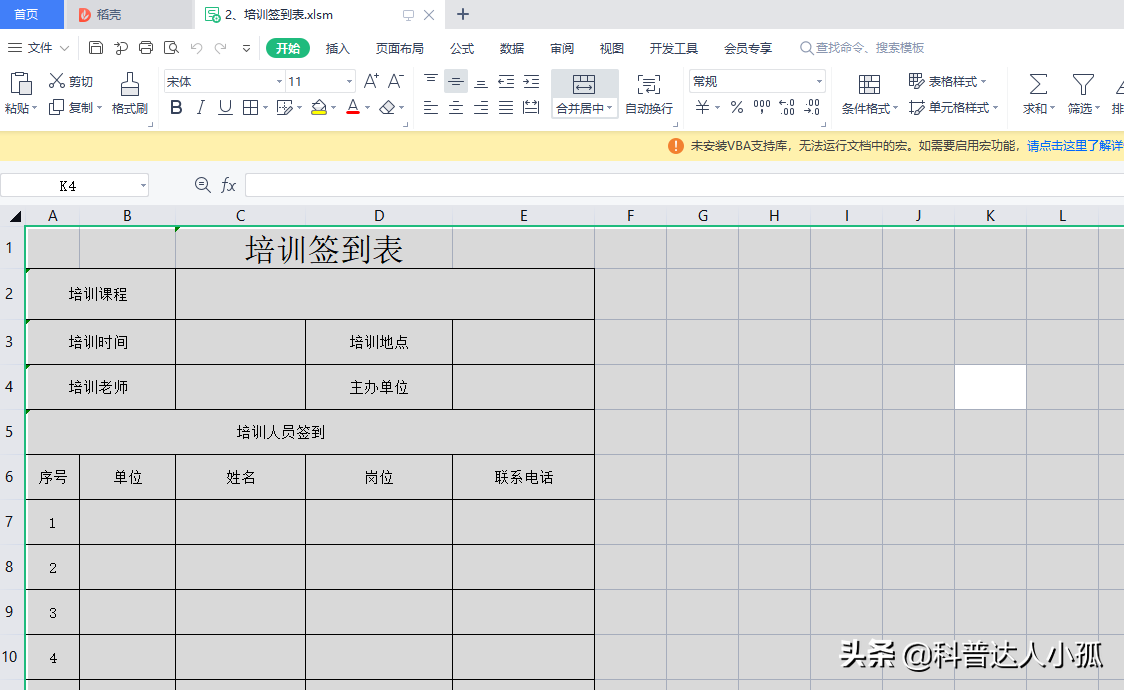Toggle Wrap Text (自动换行)

[649, 93]
